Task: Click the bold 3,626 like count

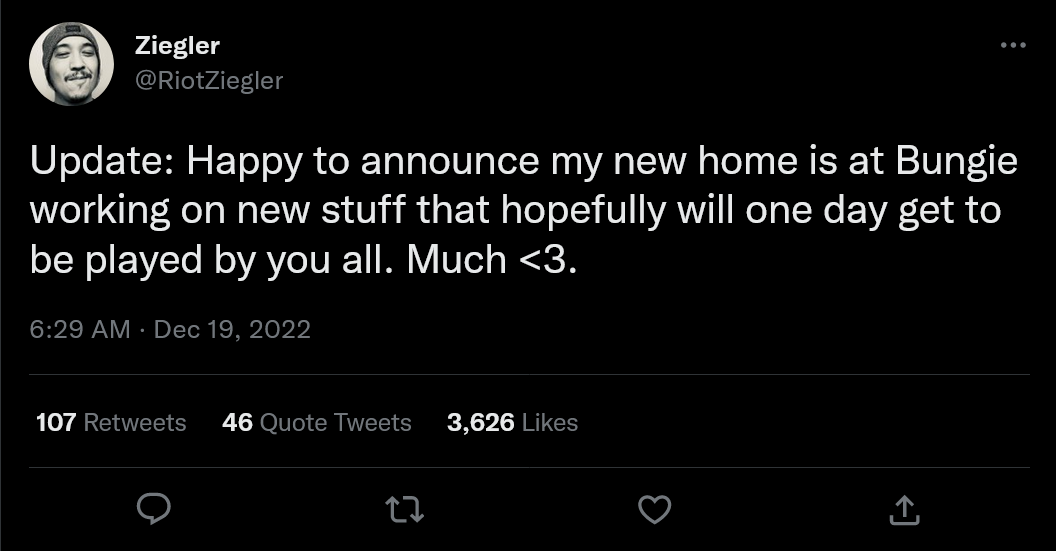Action: [x=481, y=422]
